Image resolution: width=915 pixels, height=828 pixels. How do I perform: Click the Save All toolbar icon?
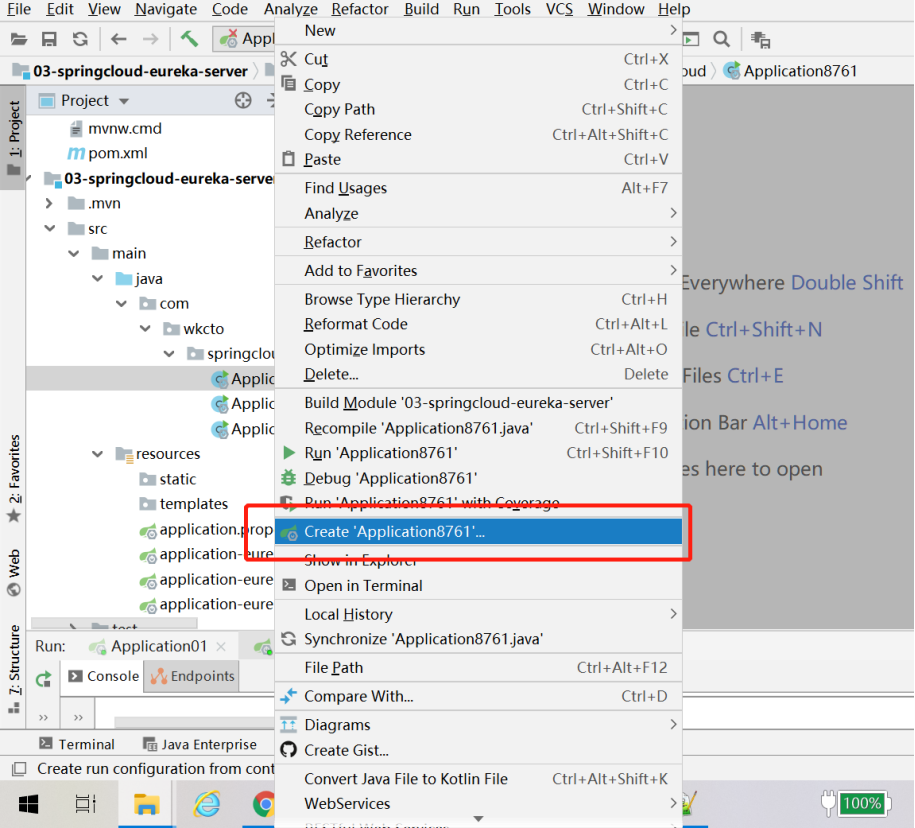pos(49,39)
